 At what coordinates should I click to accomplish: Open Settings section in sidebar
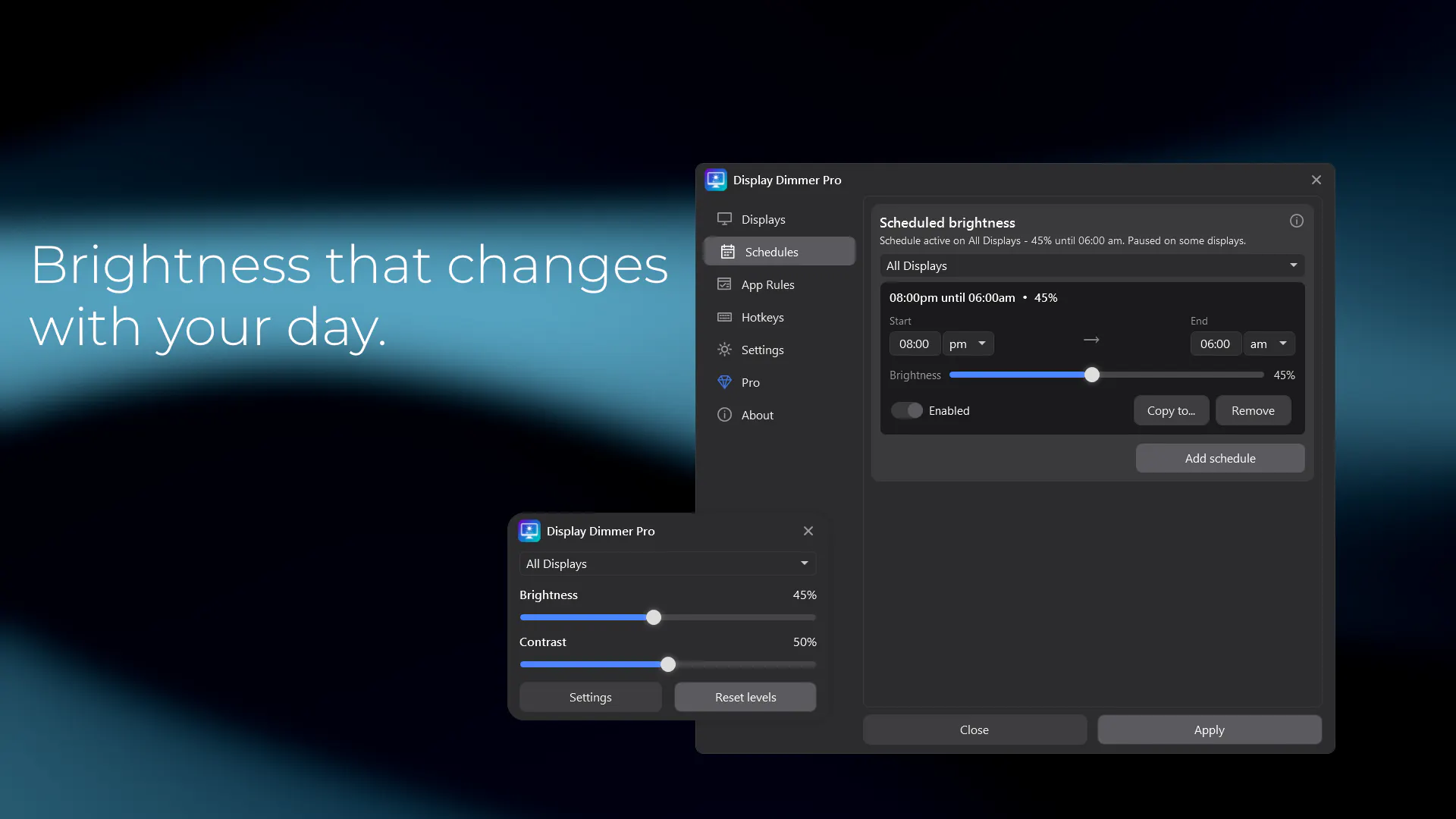click(780, 350)
